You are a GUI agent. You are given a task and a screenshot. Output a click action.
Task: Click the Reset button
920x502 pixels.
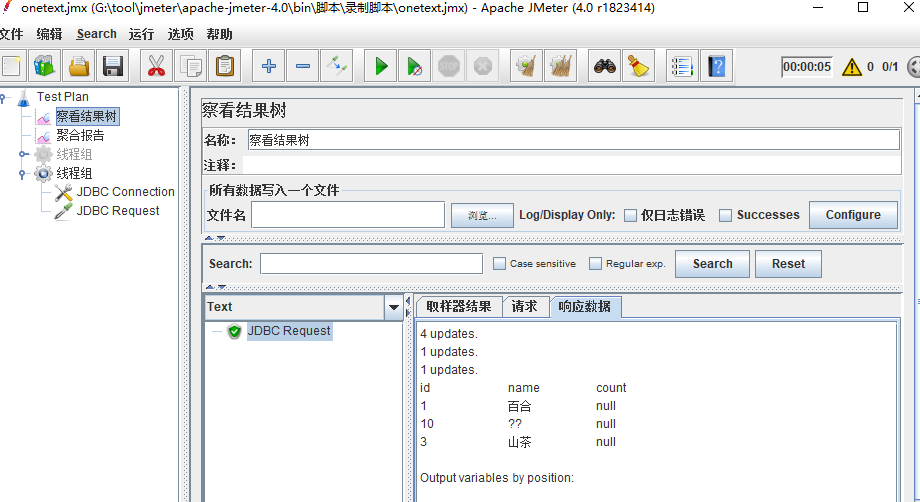[788, 264]
